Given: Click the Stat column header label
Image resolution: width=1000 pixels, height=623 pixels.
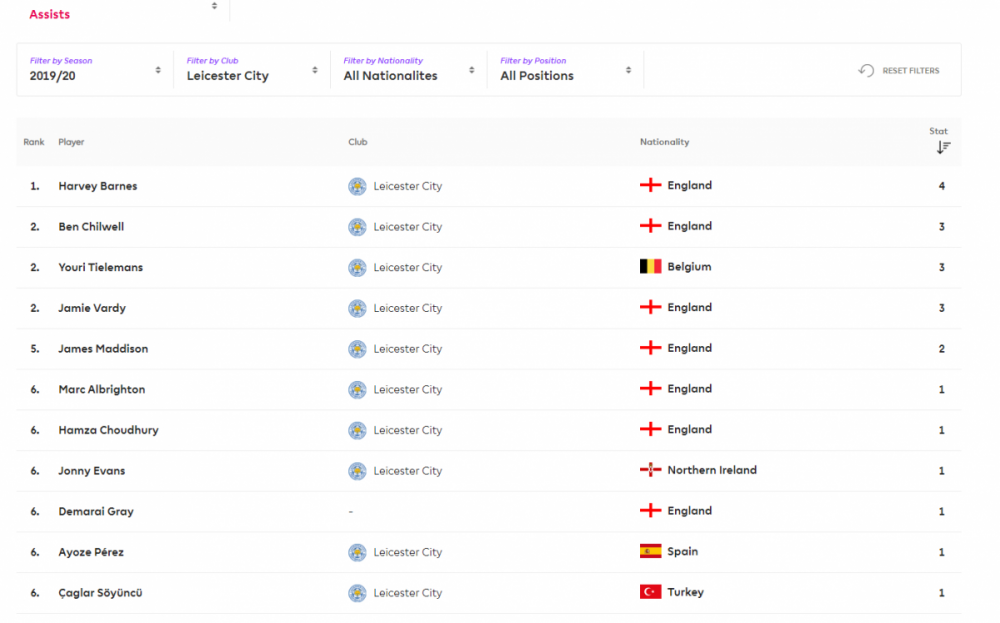Looking at the screenshot, I should (938, 131).
